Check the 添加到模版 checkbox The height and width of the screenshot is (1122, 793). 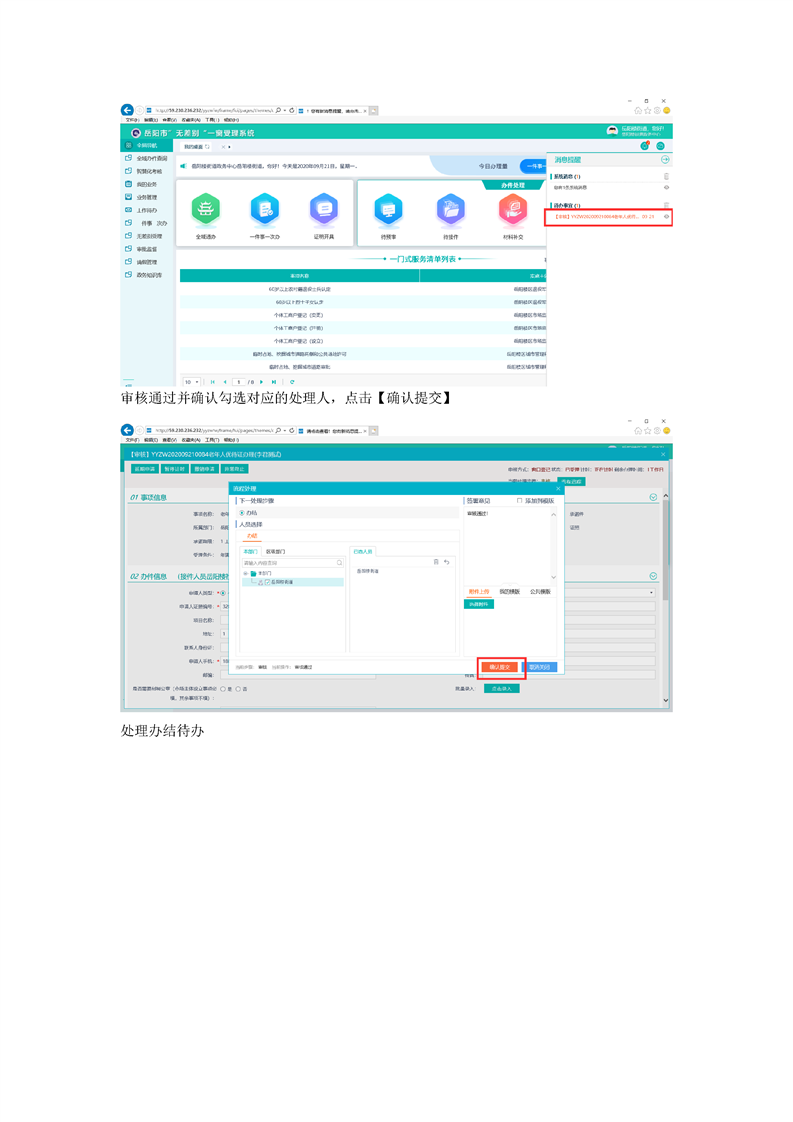click(519, 501)
